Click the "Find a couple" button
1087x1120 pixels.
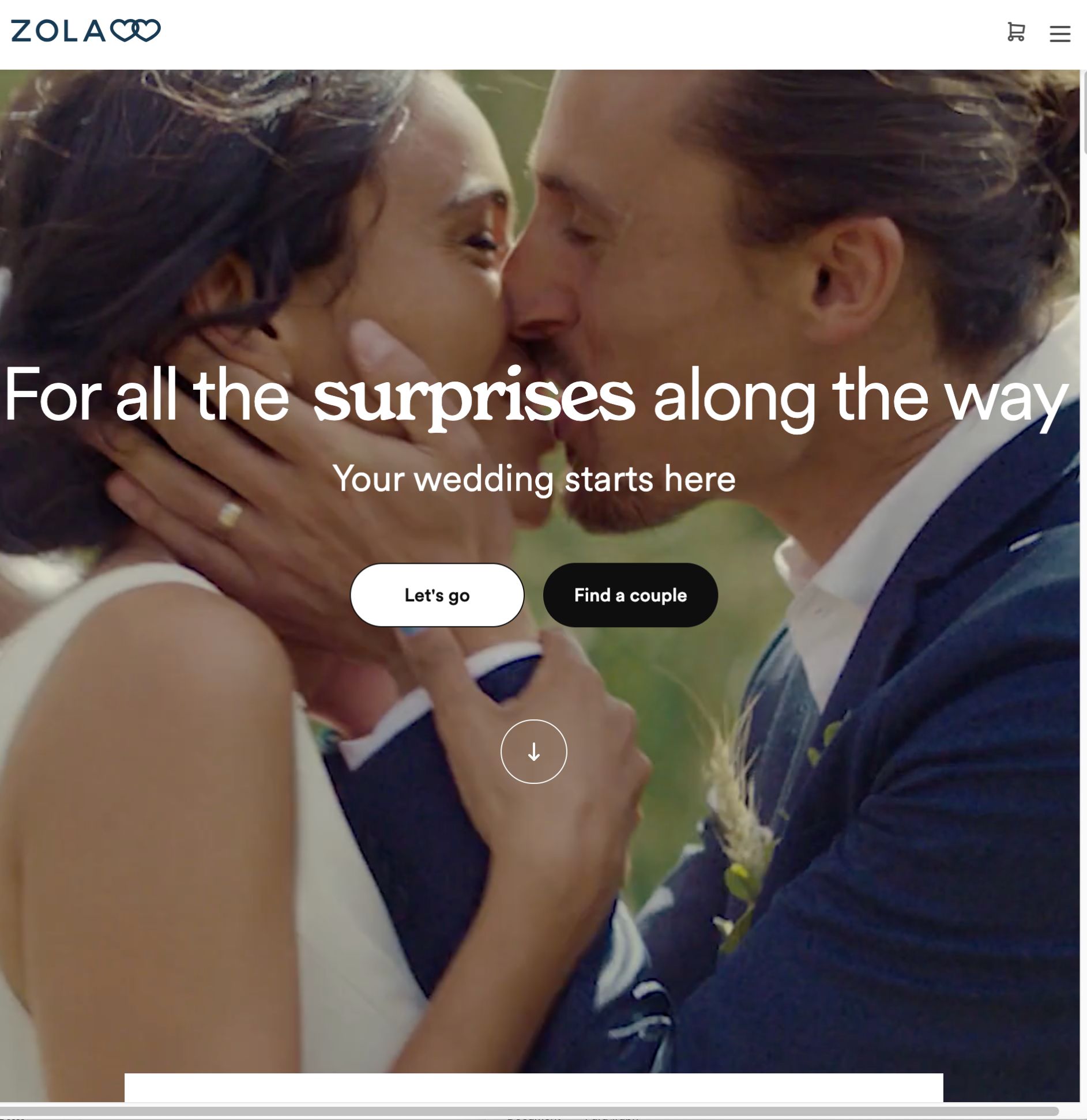pyautogui.click(x=630, y=595)
